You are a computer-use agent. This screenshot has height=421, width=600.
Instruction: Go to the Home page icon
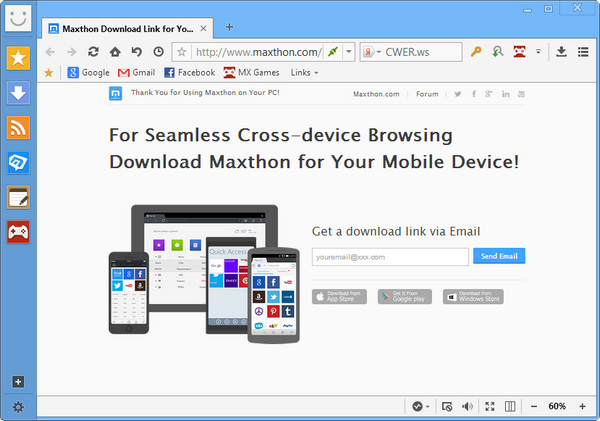click(115, 51)
